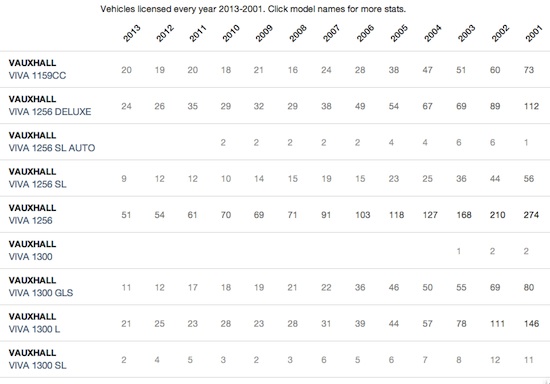Click the 2001 column header
550x384 pixels.
coord(534,33)
